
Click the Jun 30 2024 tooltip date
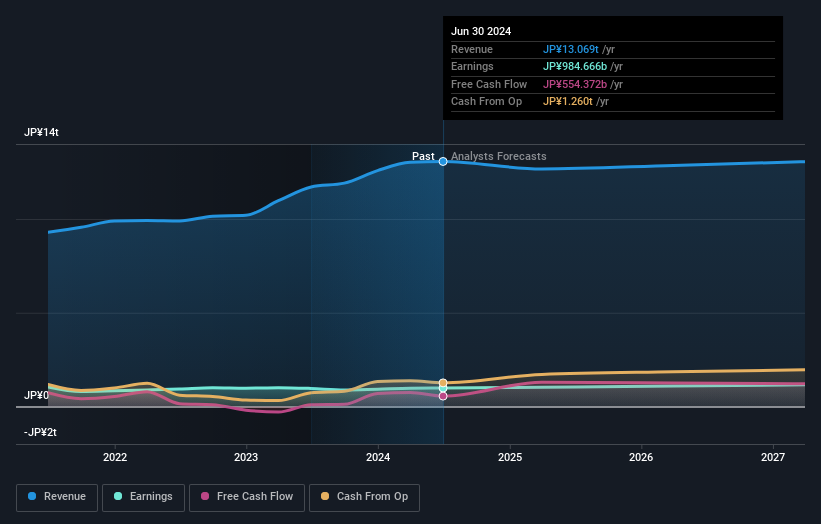pos(481,31)
